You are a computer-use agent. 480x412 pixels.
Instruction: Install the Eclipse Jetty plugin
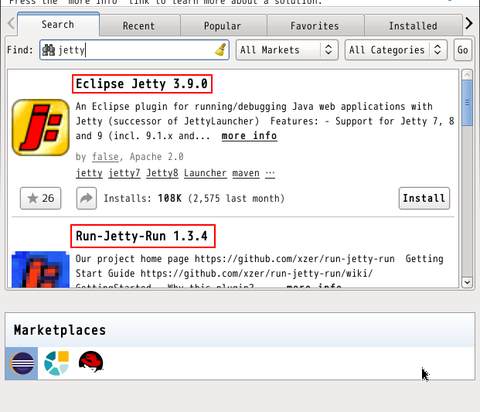tap(424, 198)
